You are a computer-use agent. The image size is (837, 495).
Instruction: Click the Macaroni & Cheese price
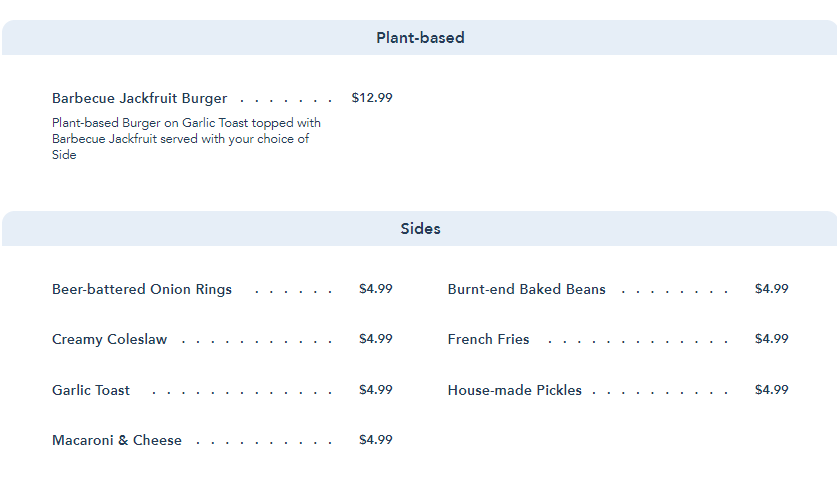coord(376,440)
